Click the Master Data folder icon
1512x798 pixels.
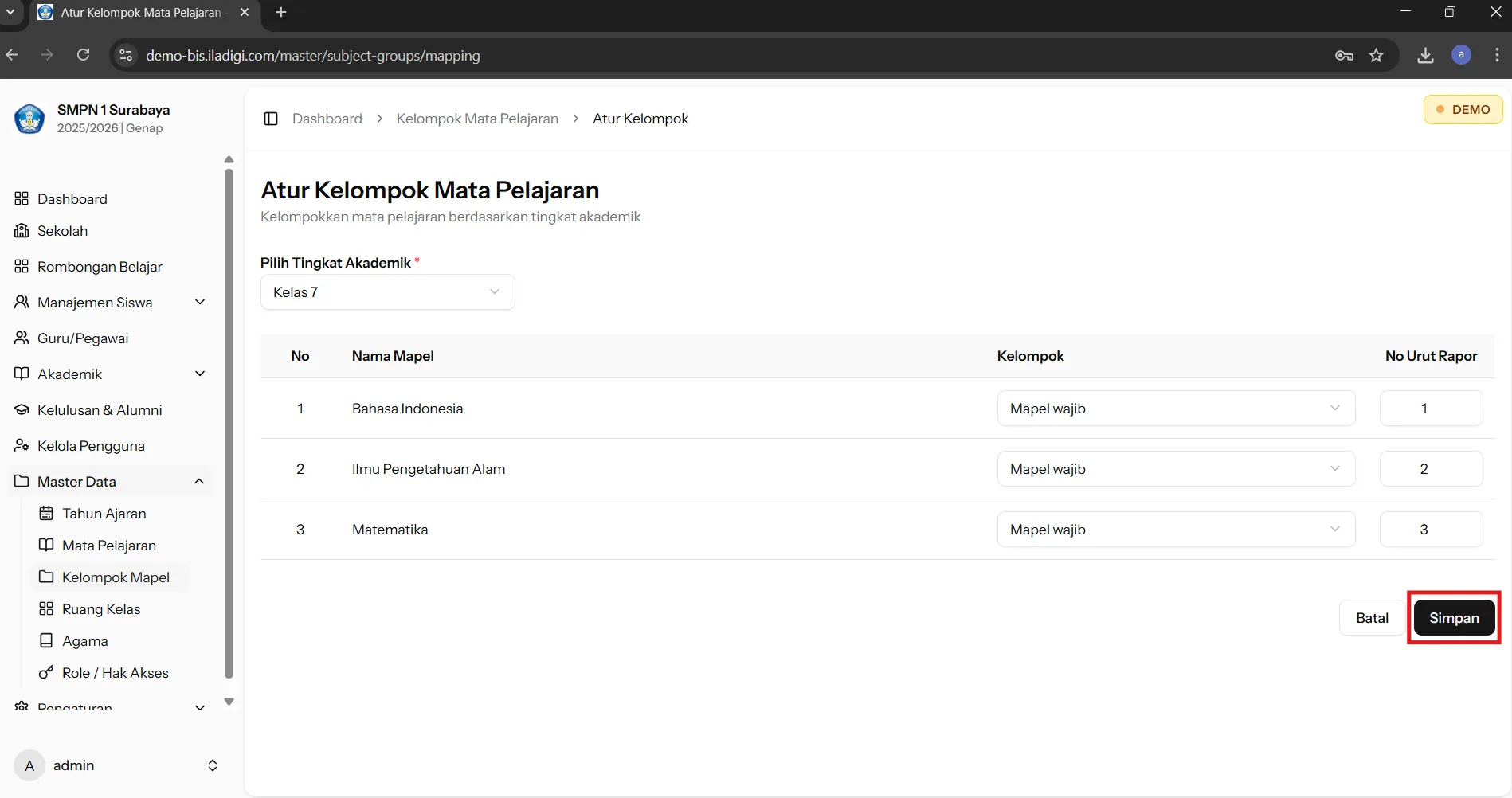click(22, 481)
